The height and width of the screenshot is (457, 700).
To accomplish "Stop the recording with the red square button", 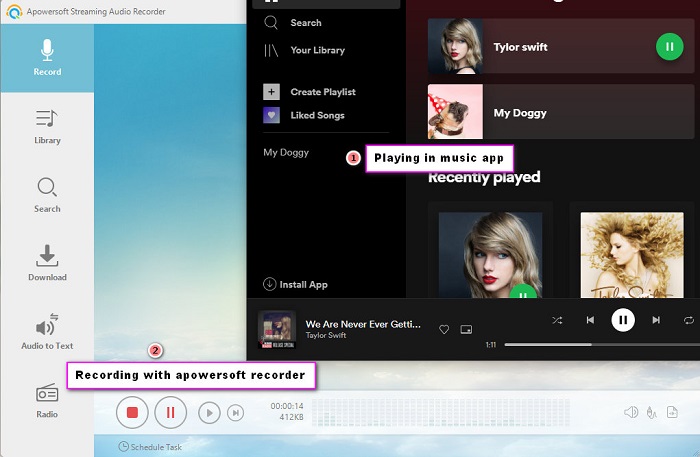I will pyautogui.click(x=132, y=412).
